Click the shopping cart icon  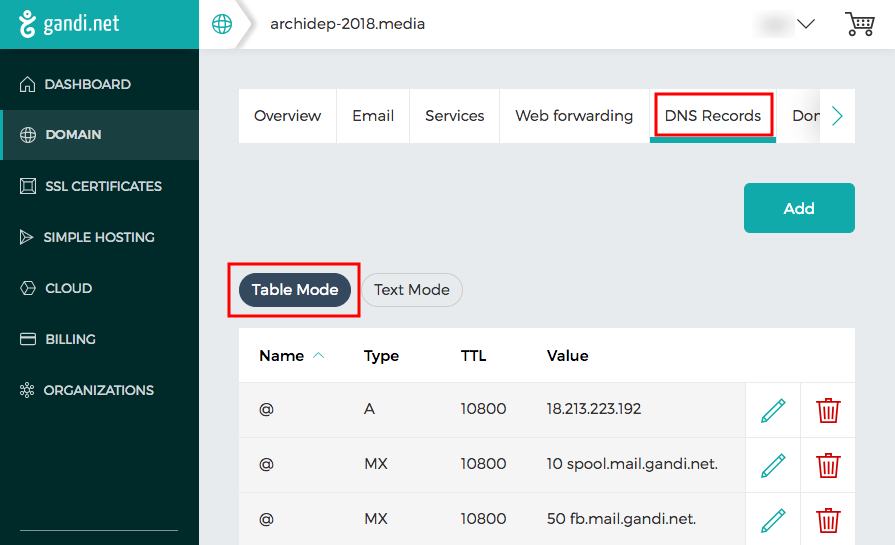859,24
